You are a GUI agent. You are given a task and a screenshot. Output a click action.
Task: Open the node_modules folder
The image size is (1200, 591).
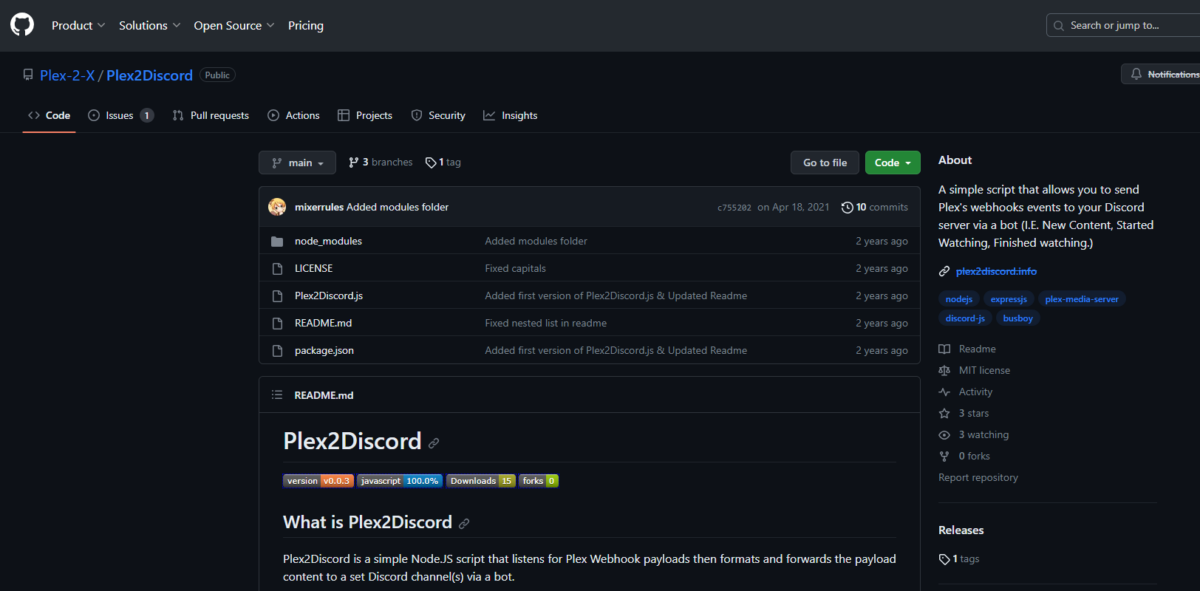coord(328,241)
